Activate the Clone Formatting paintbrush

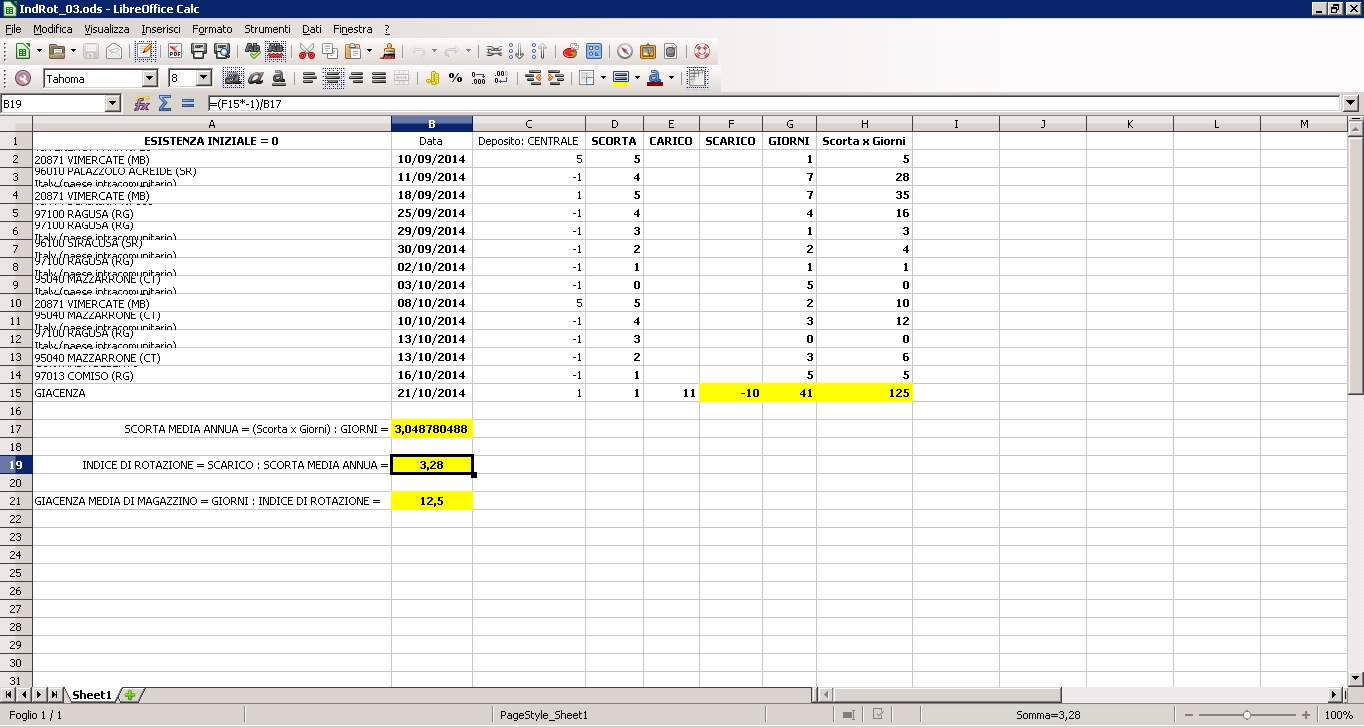(x=388, y=51)
